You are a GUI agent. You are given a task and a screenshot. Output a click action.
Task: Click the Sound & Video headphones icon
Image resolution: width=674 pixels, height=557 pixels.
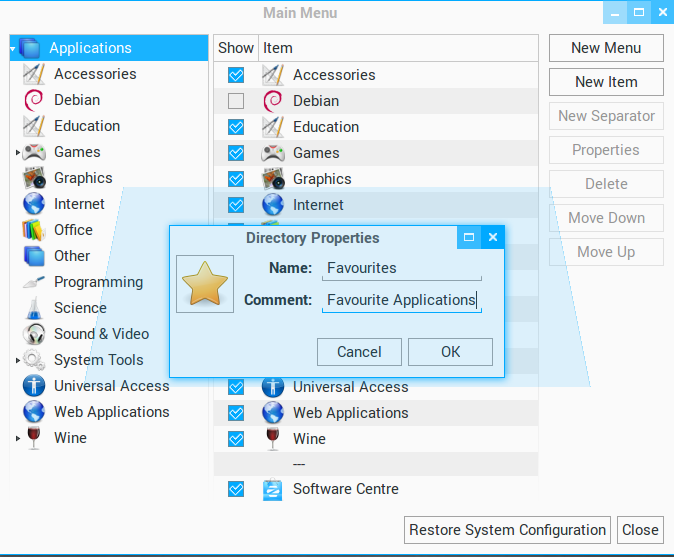[34, 334]
